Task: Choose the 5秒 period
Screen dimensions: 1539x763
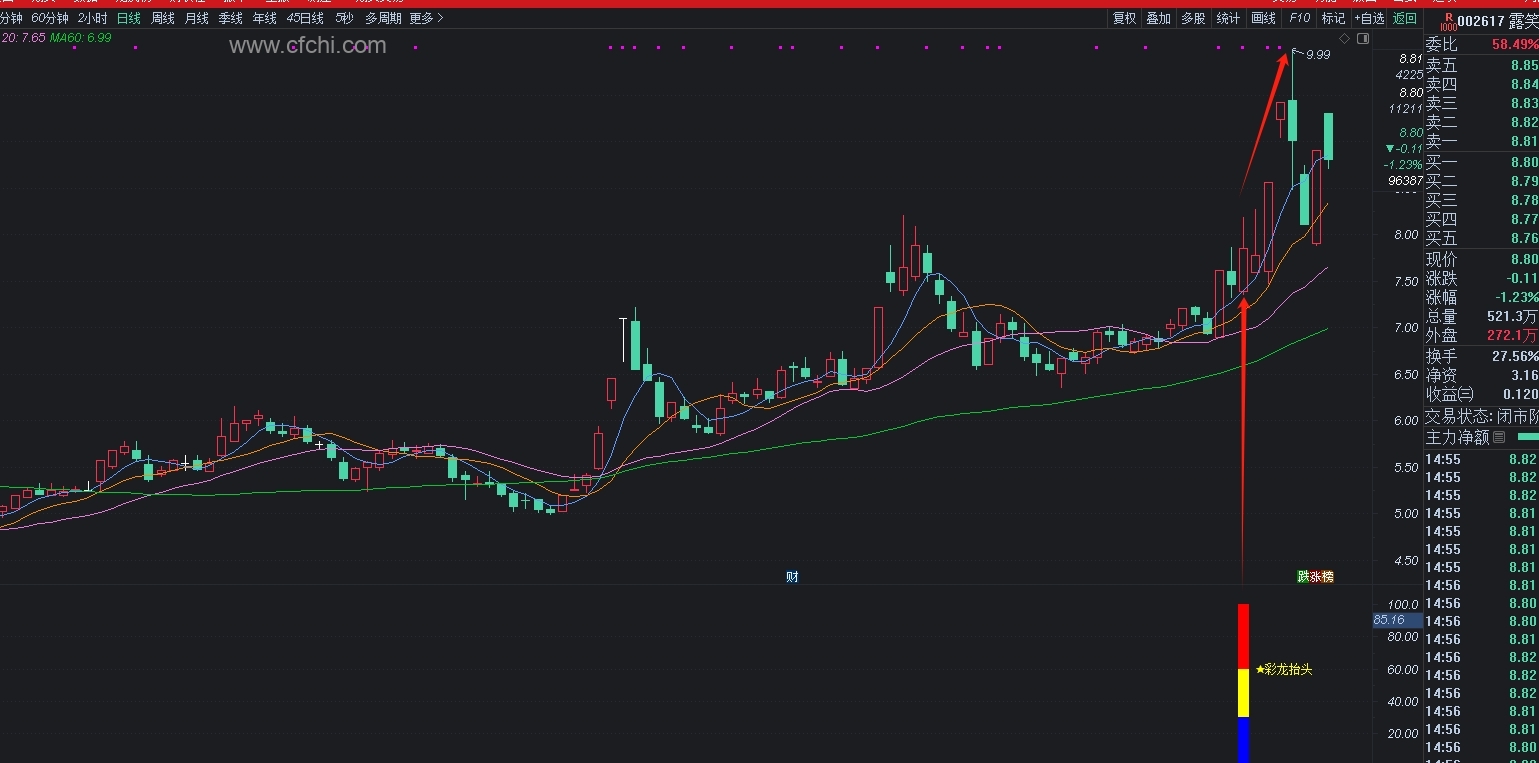Action: (x=344, y=18)
